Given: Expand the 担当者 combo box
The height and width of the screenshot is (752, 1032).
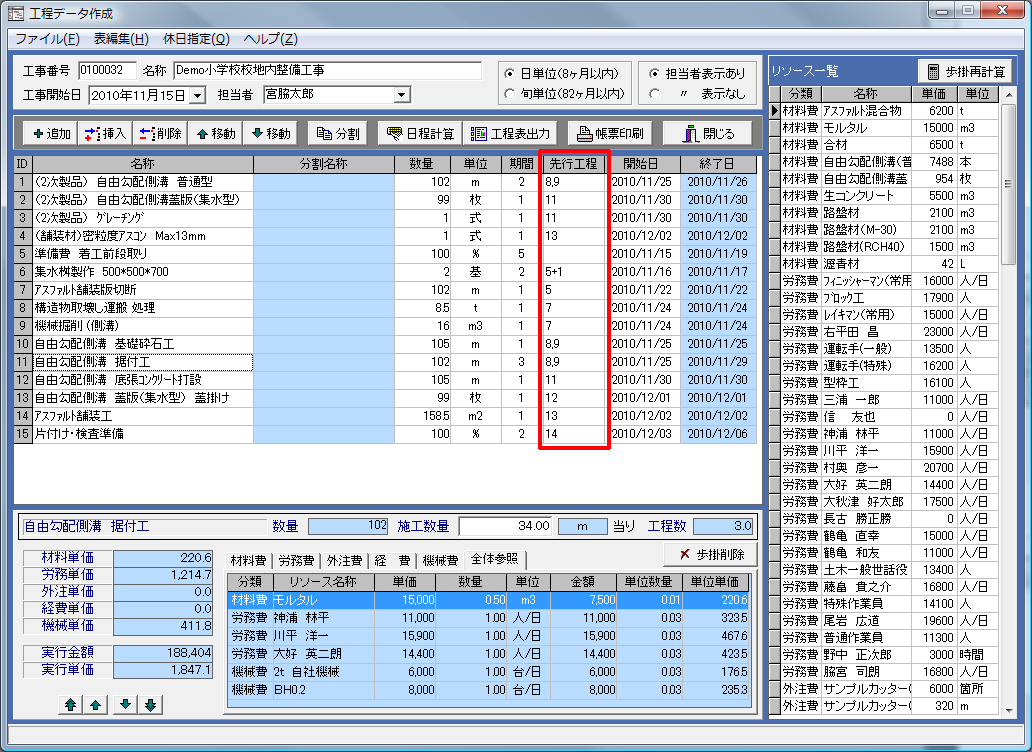Looking at the screenshot, I should click(x=402, y=95).
